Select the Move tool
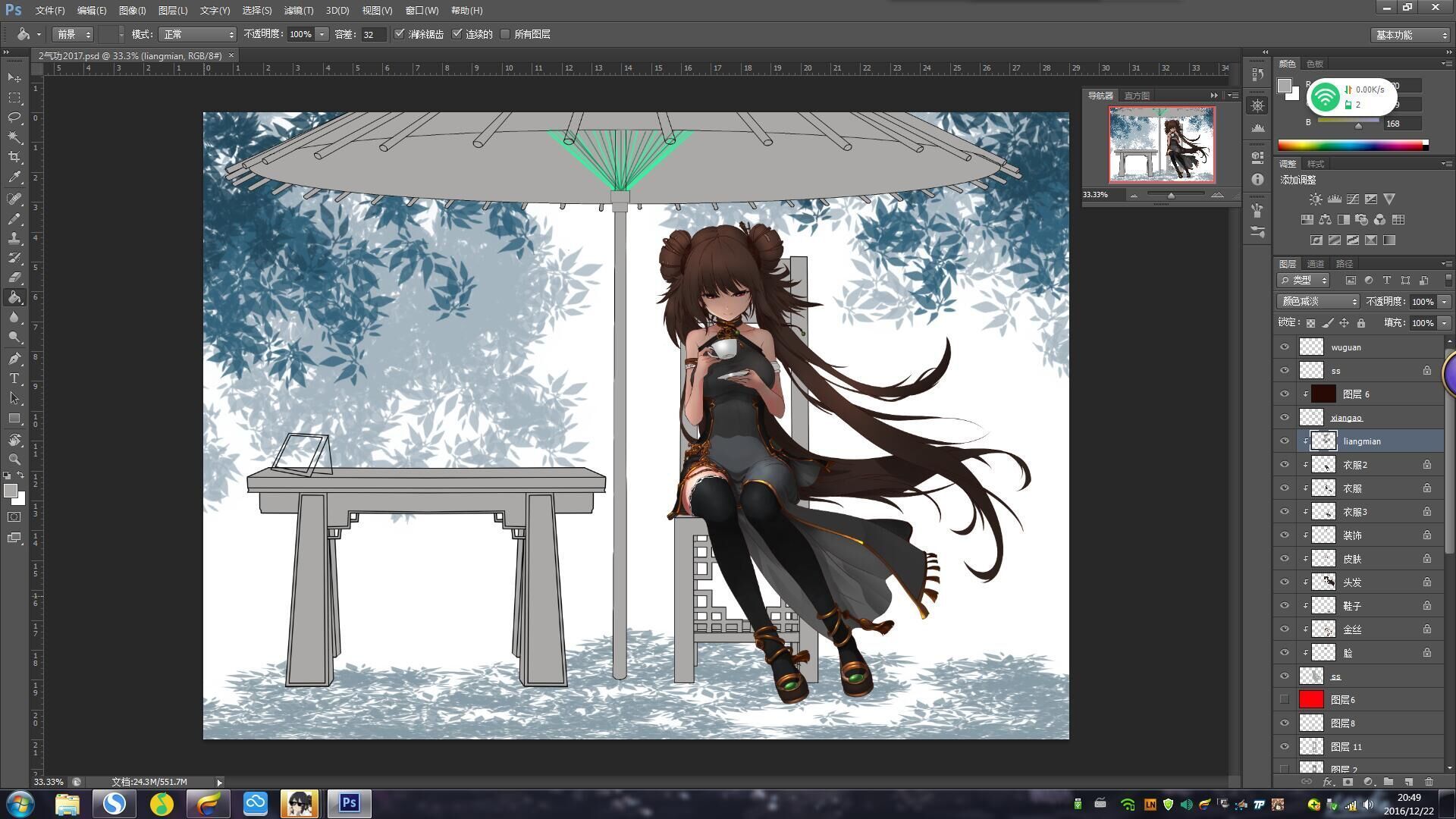Viewport: 1456px width, 819px height. 14,77
